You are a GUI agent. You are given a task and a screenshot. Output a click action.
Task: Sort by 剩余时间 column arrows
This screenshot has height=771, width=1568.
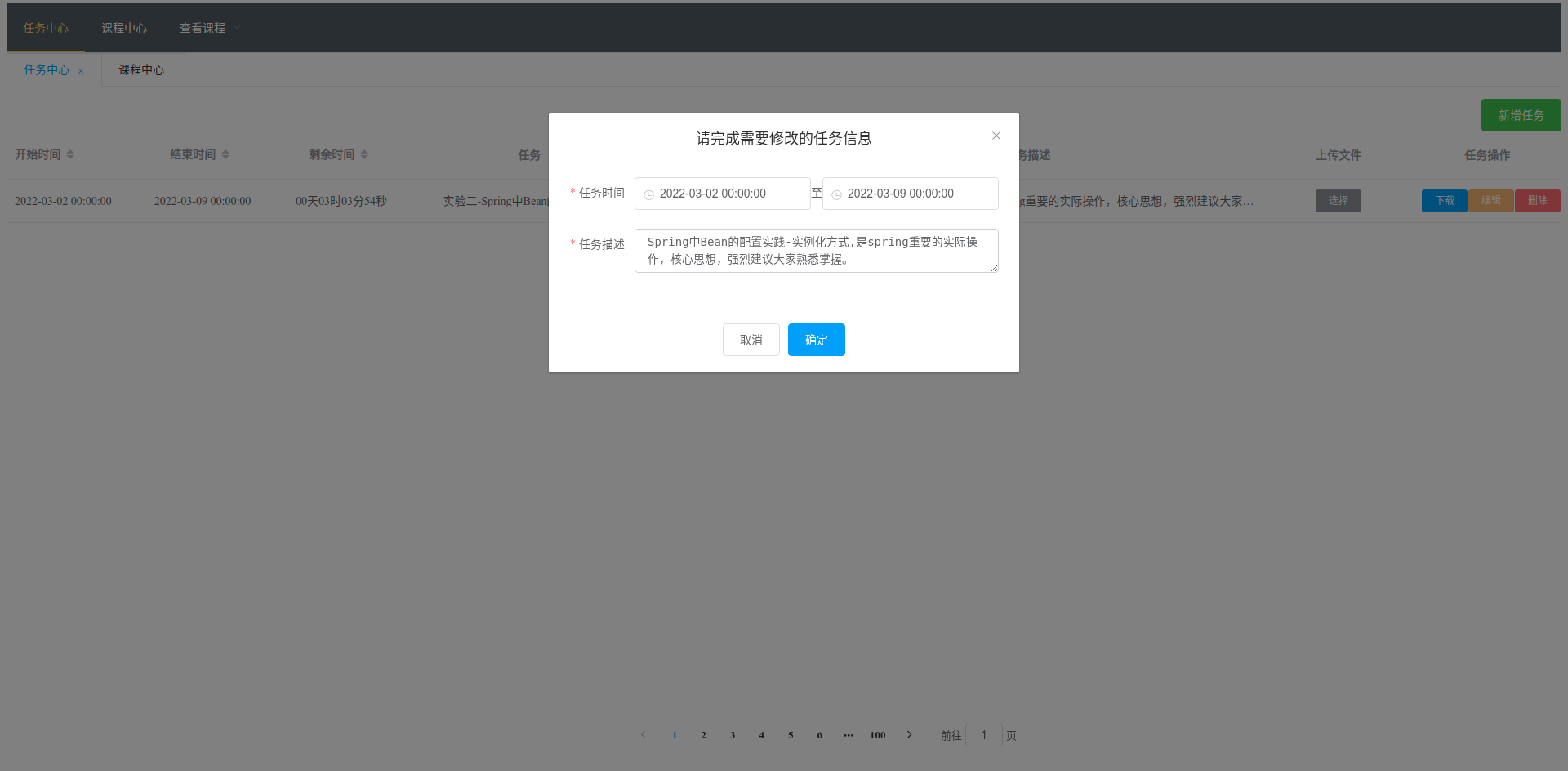364,154
